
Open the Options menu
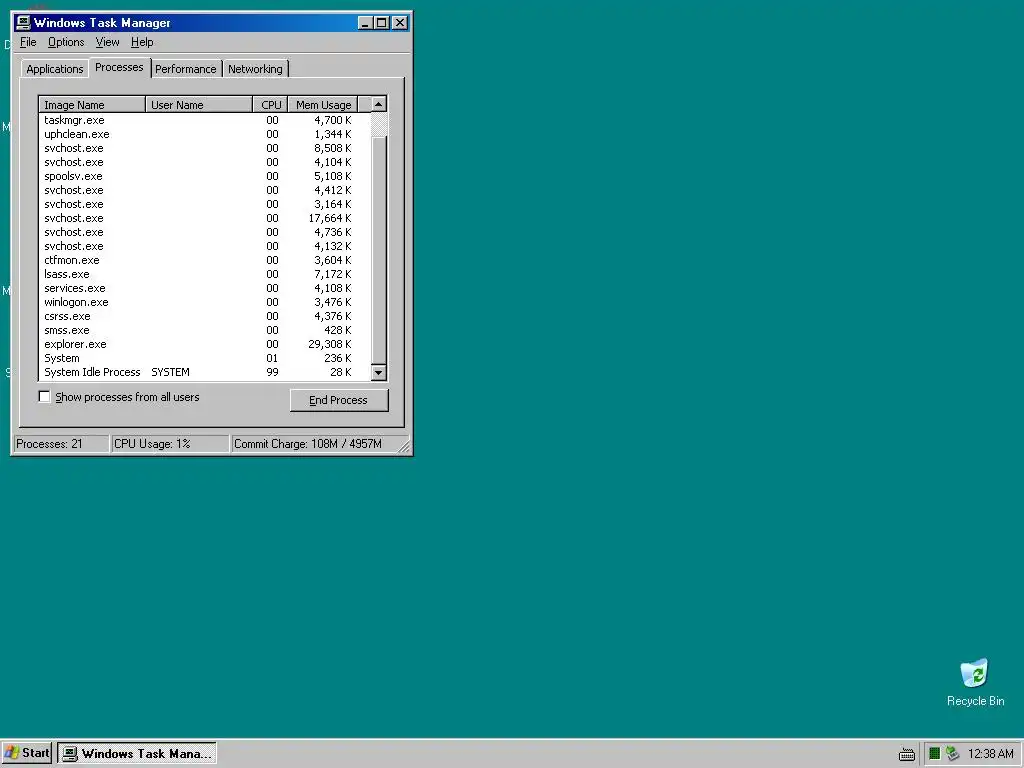[66, 42]
